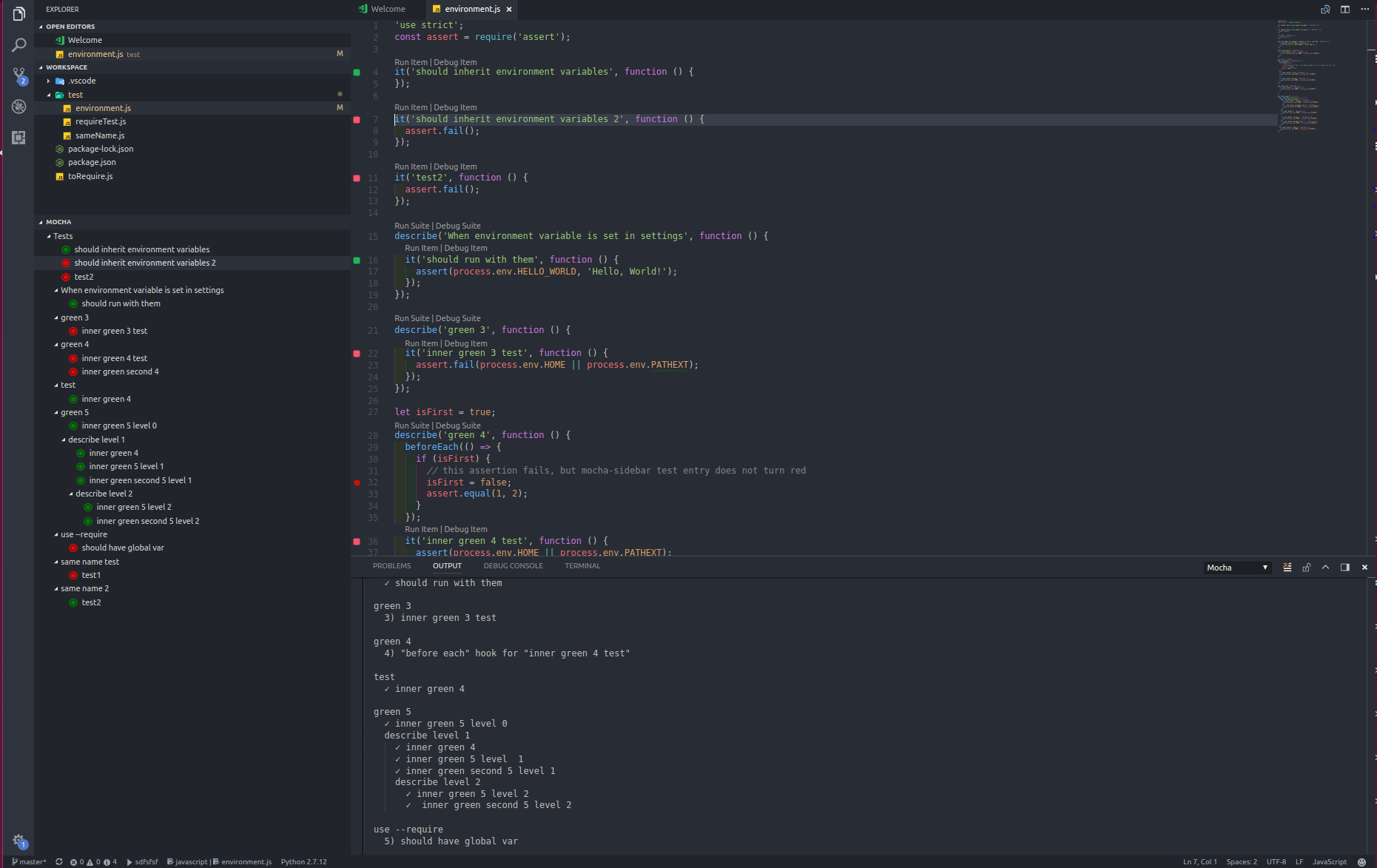Open errors and warnings count
Image resolution: width=1377 pixels, height=868 pixels.
[x=93, y=862]
